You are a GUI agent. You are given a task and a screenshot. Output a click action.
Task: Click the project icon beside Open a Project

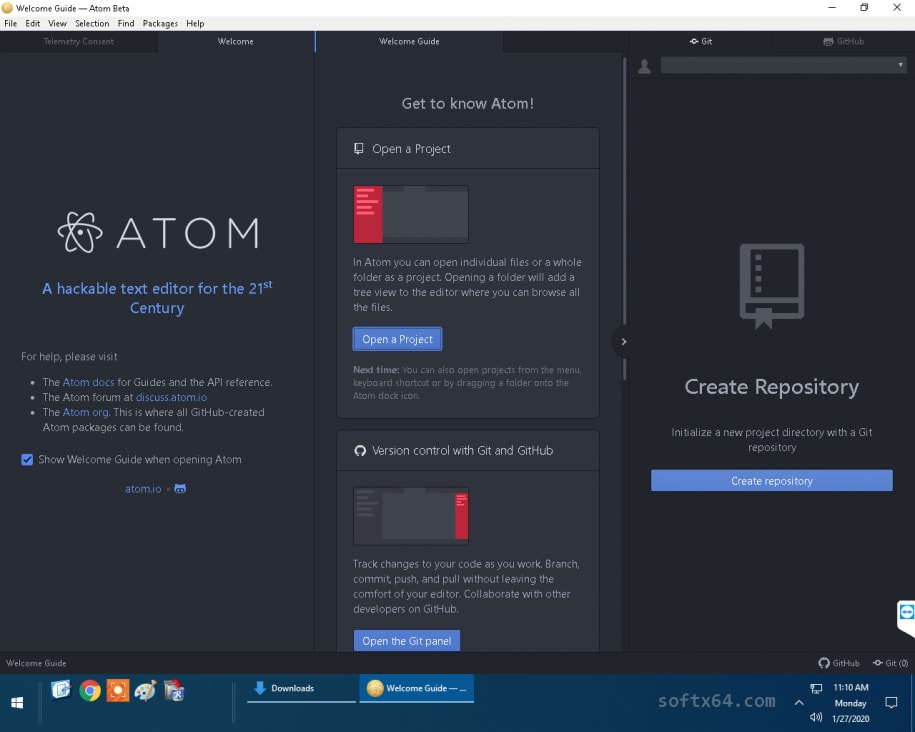click(359, 148)
